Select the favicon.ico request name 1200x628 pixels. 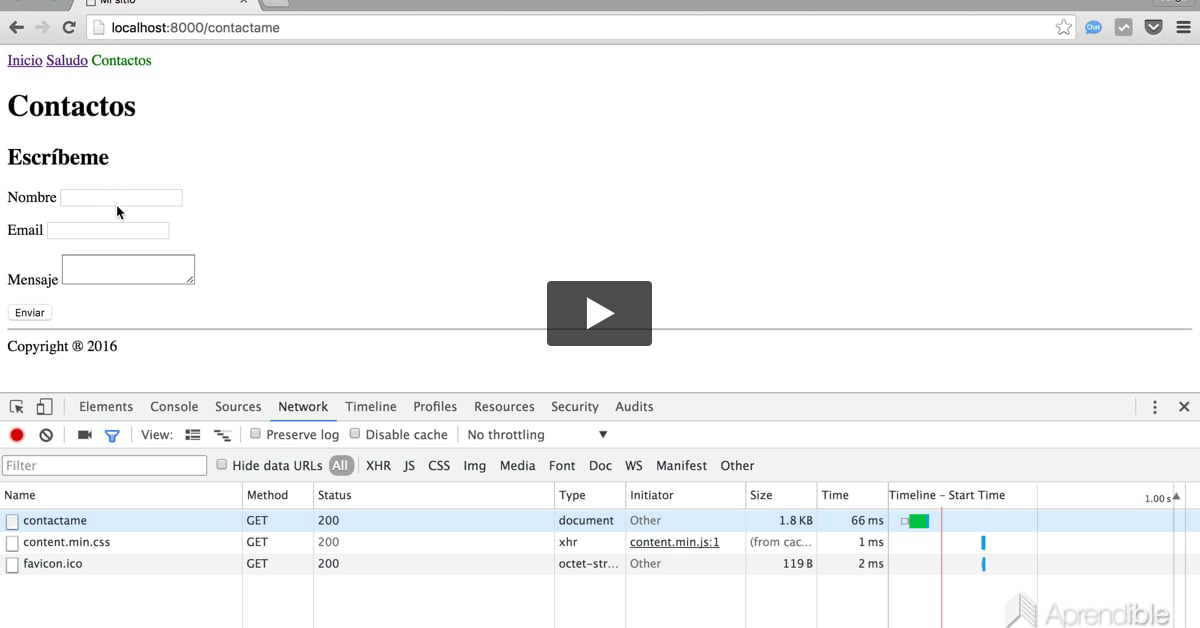point(53,564)
